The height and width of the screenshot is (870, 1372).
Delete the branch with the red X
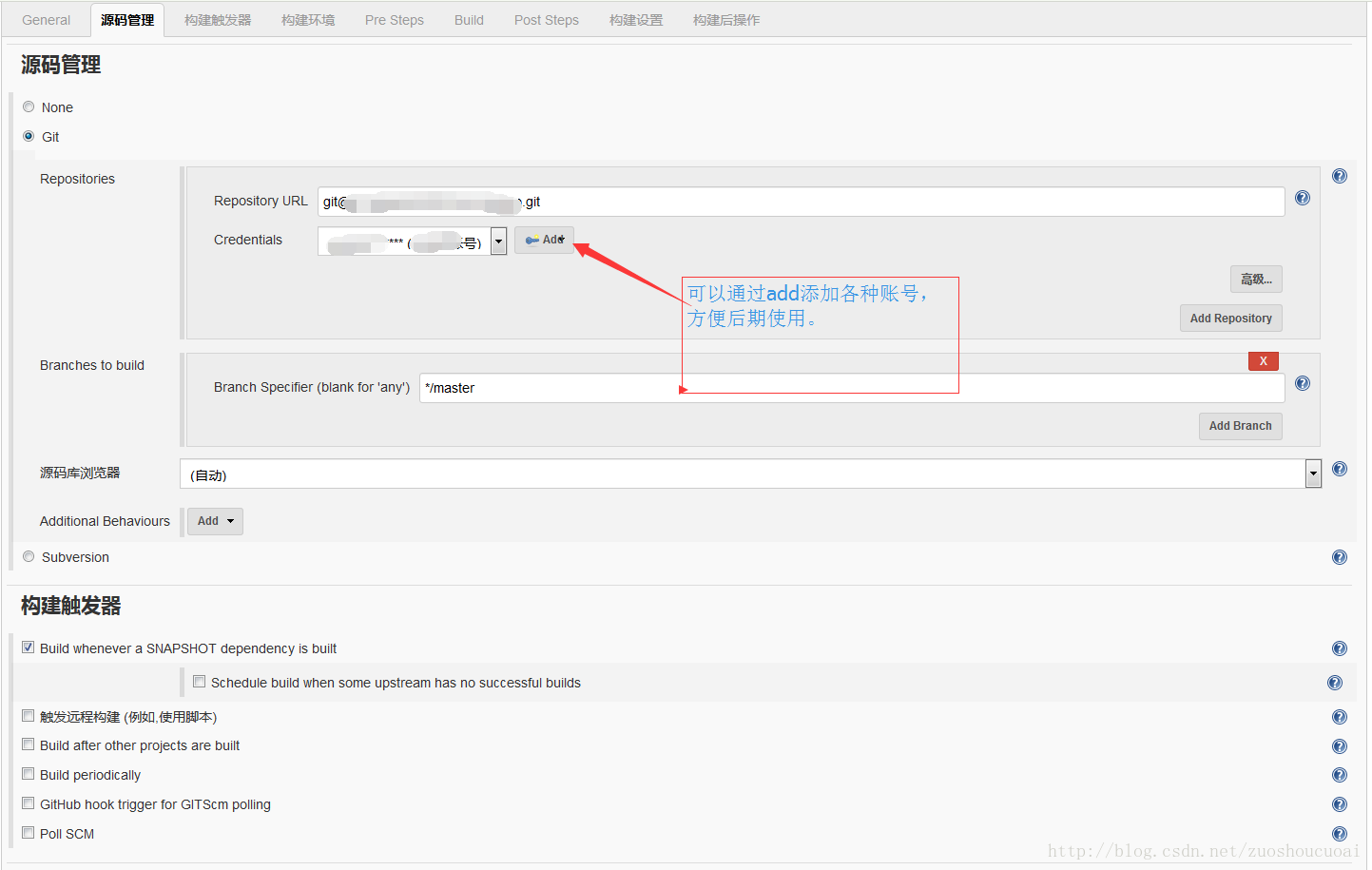click(x=1263, y=361)
